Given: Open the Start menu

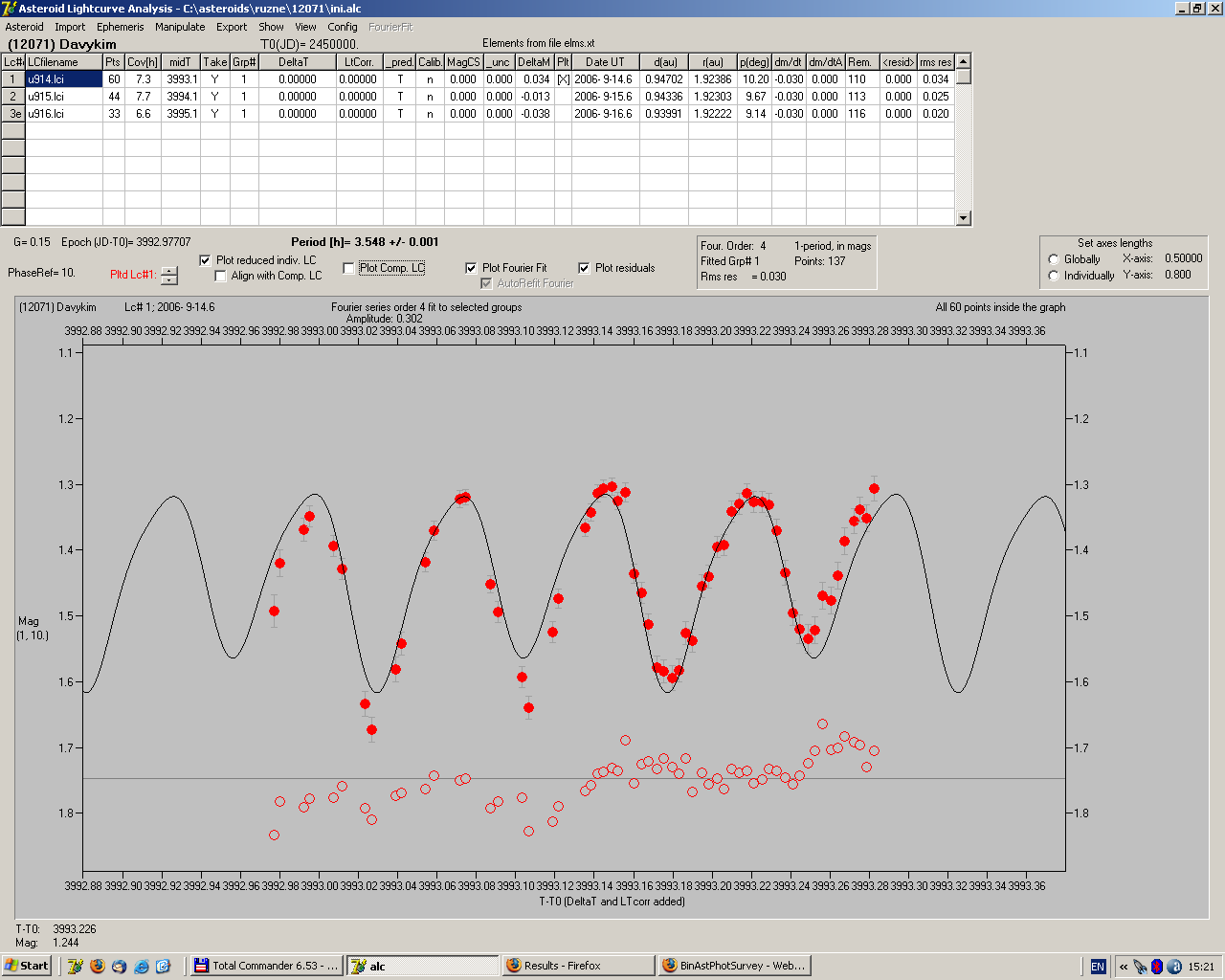Looking at the screenshot, I should (27, 966).
